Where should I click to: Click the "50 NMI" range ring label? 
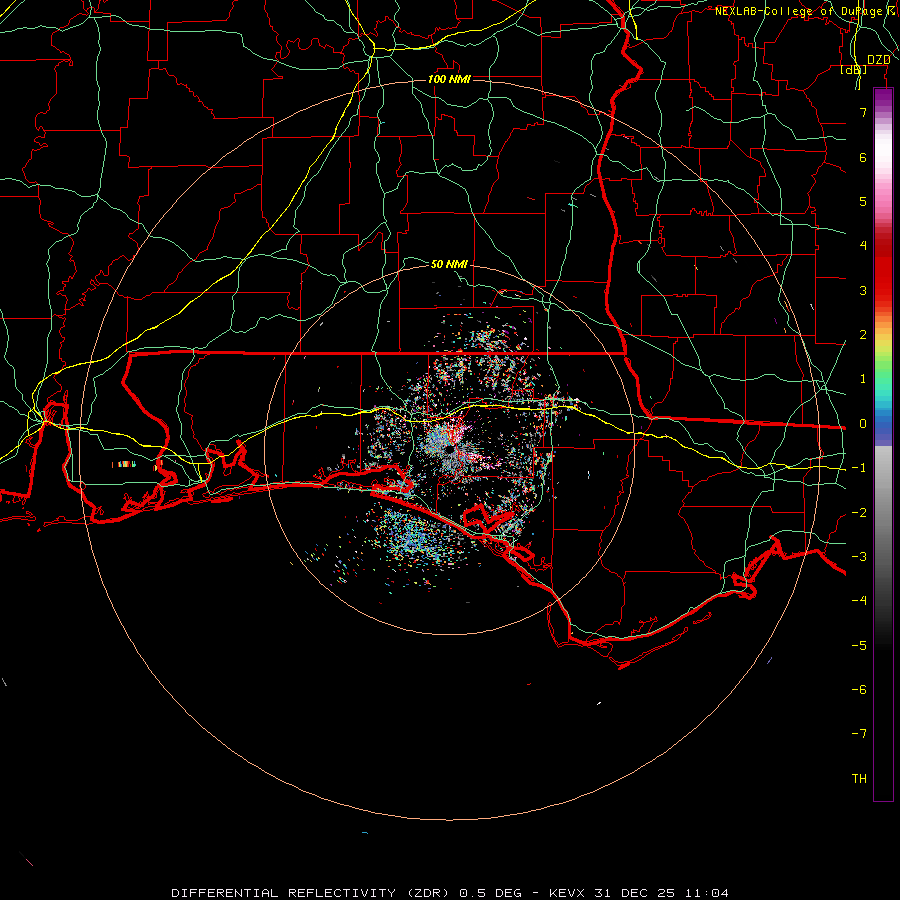point(449,264)
